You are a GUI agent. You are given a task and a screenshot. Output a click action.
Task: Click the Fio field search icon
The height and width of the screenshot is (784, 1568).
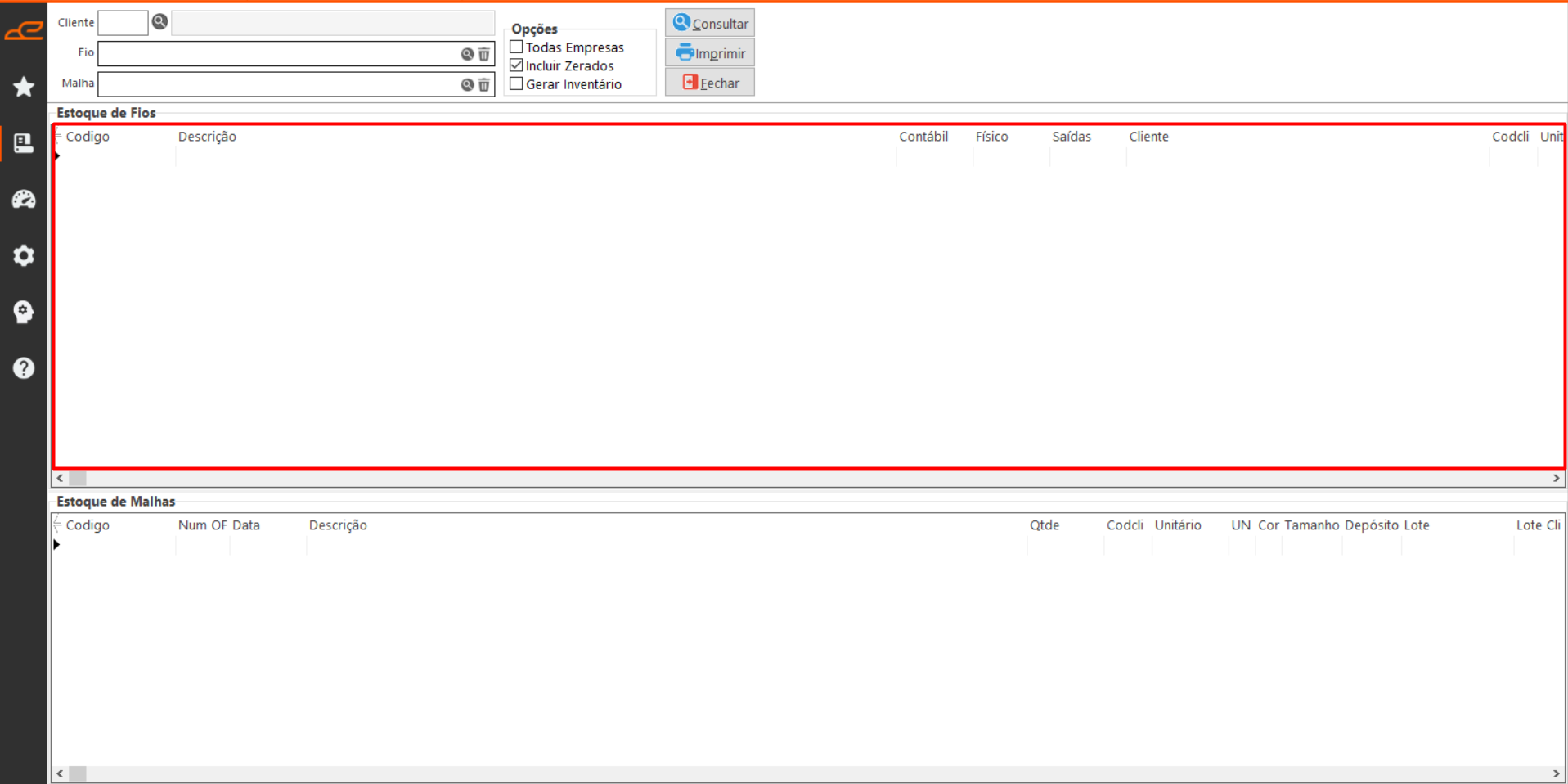pos(467,54)
